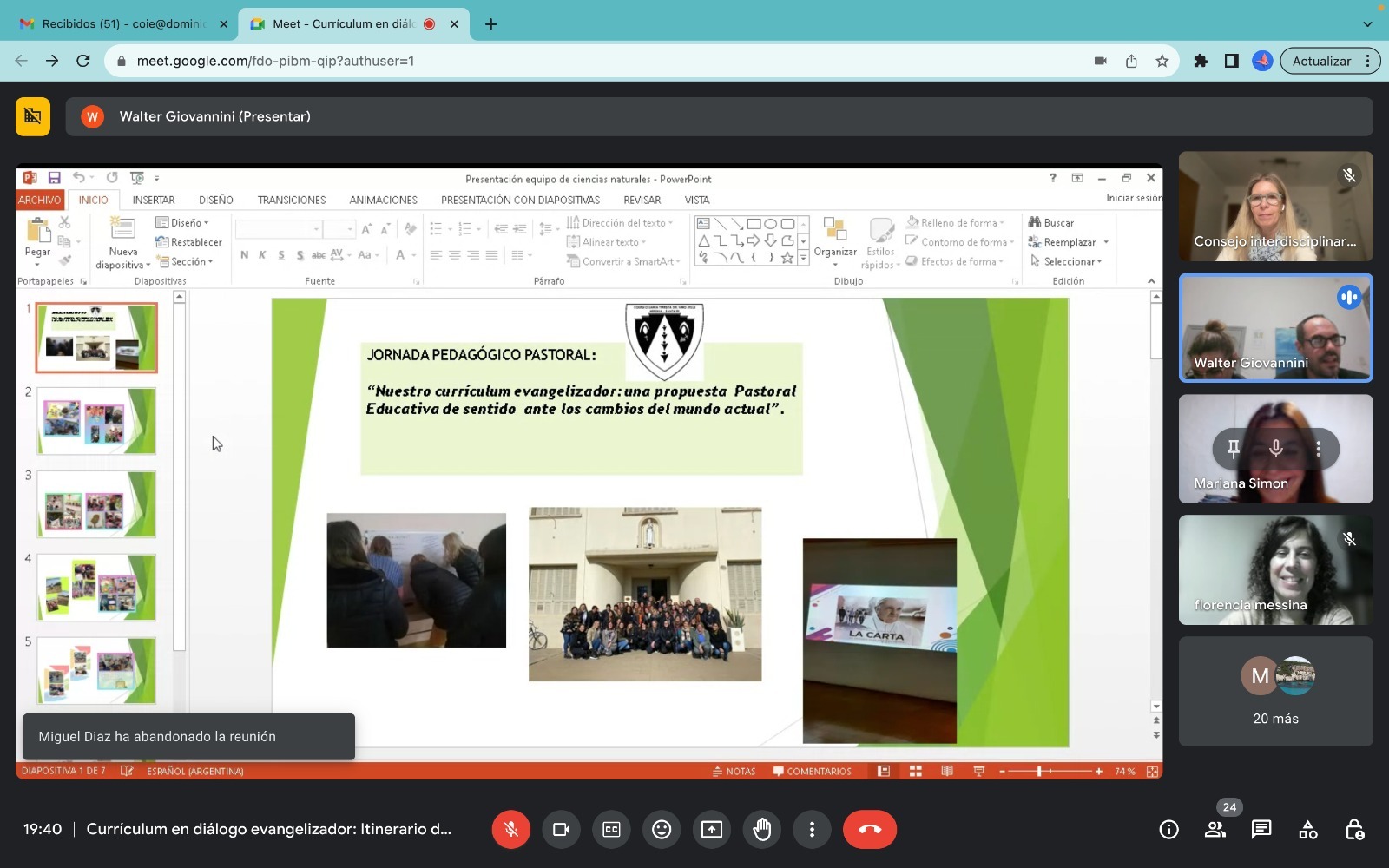Select Walter Giovannini's video tile
The height and width of the screenshot is (868, 1389).
point(1275,328)
